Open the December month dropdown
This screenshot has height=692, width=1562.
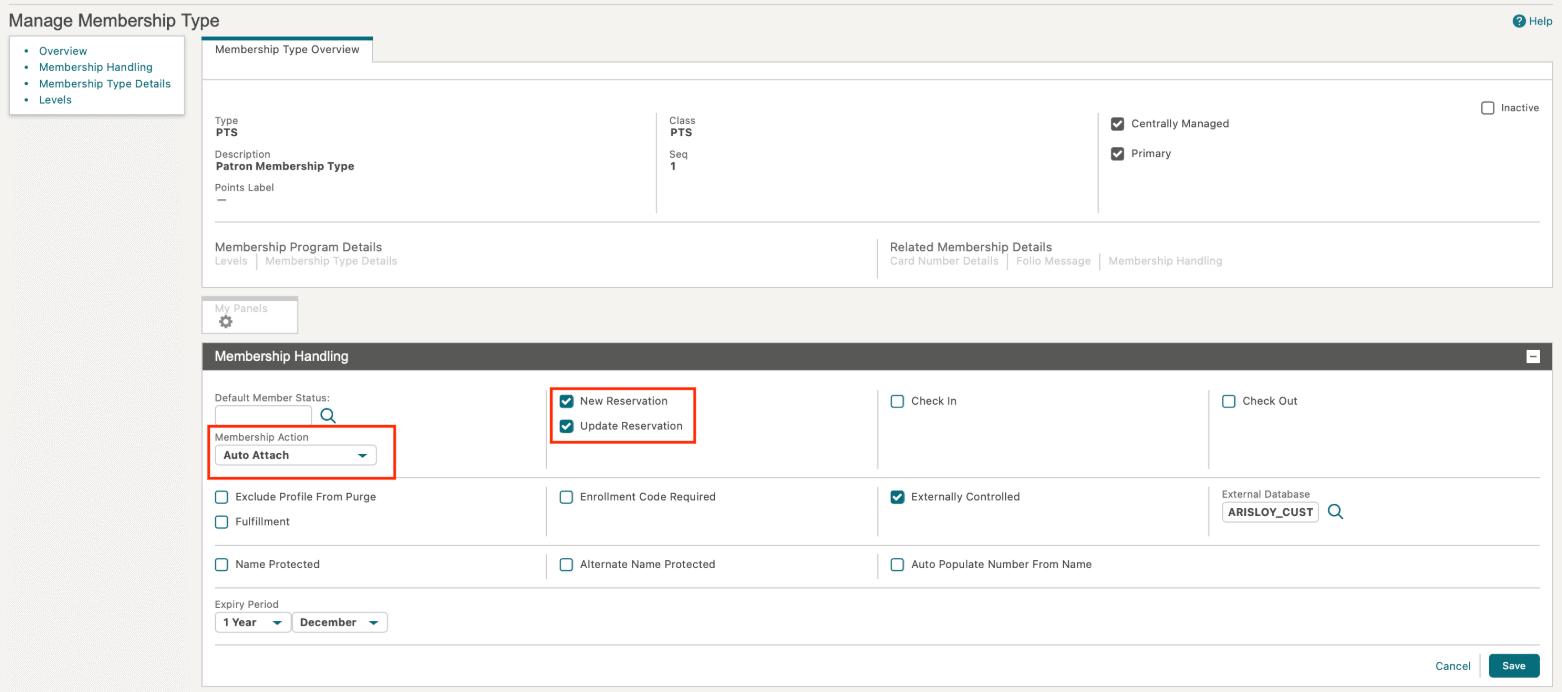(339, 621)
